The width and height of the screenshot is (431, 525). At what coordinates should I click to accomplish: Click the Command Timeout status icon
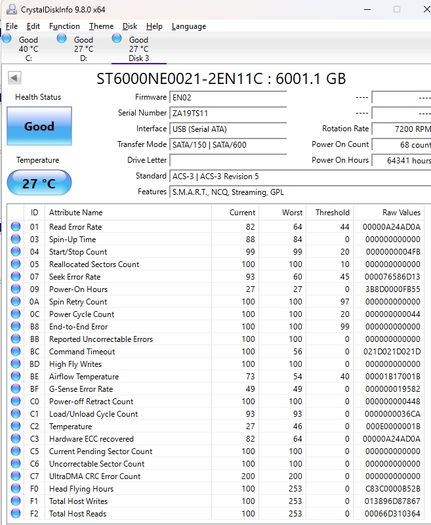coord(15,351)
